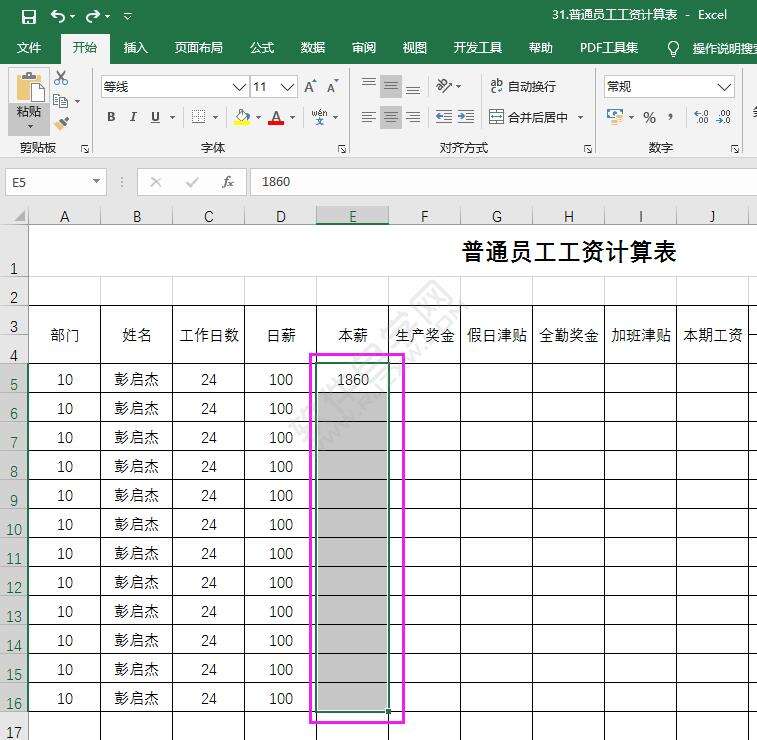Image resolution: width=757 pixels, height=740 pixels.
Task: Click the Decrease Decimal icon
Action: point(723,117)
